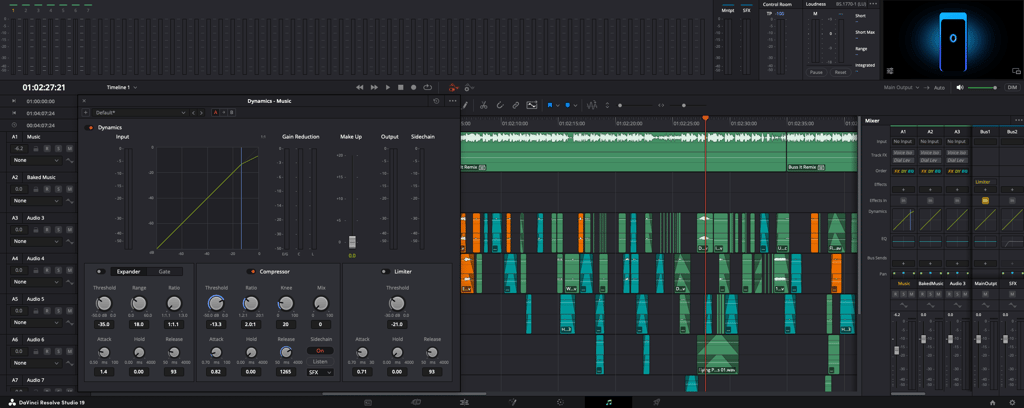
Task: Open the SFX sidechain source dropdown
Action: [321, 372]
